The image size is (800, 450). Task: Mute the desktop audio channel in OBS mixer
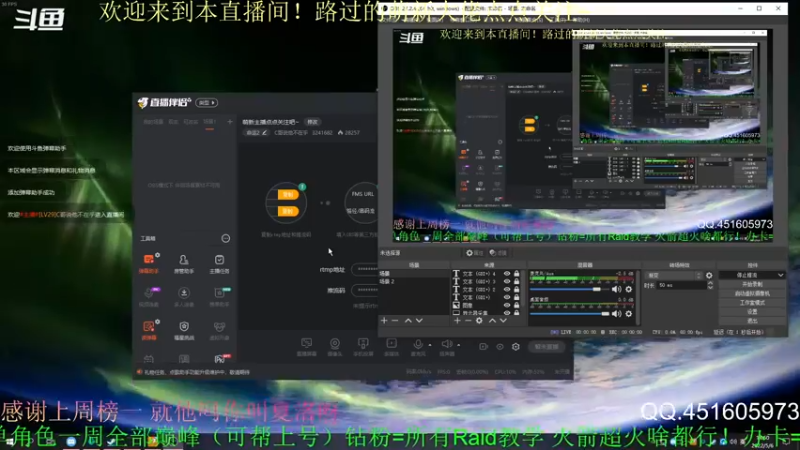point(616,314)
